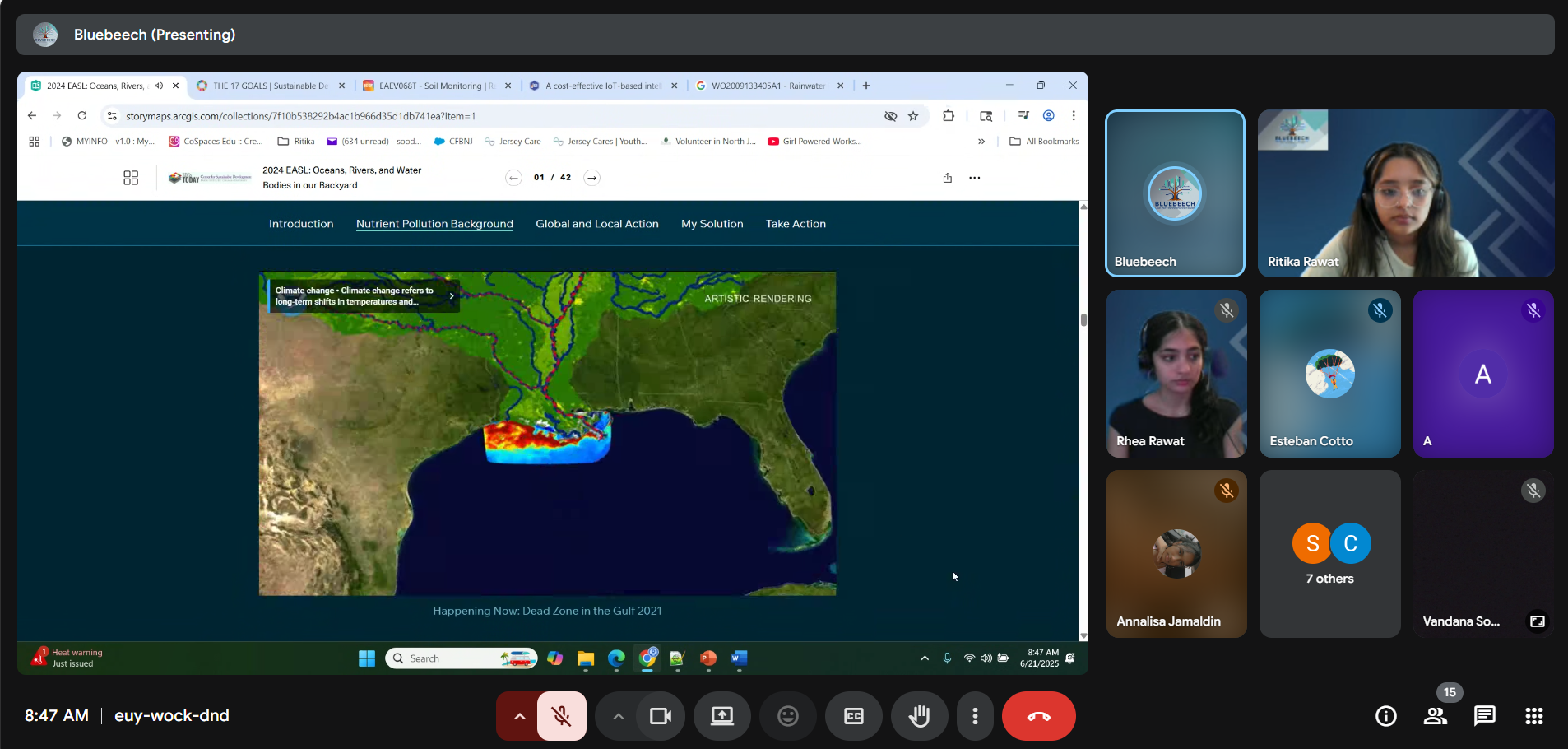This screenshot has height=749, width=1568.
Task: Open the in-call chat panel
Action: [1484, 716]
